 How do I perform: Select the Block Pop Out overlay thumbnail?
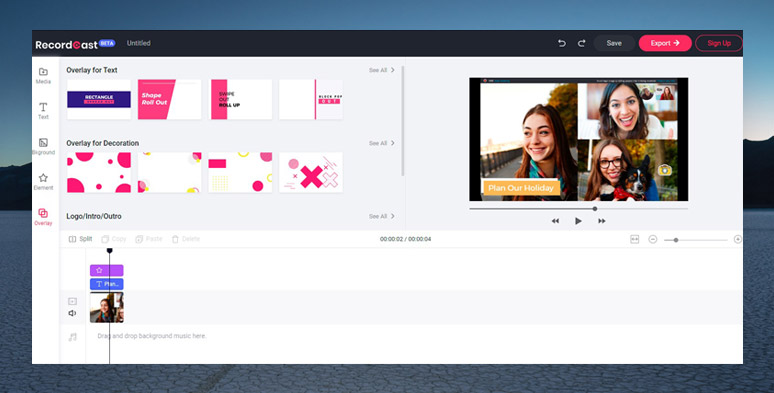point(311,99)
